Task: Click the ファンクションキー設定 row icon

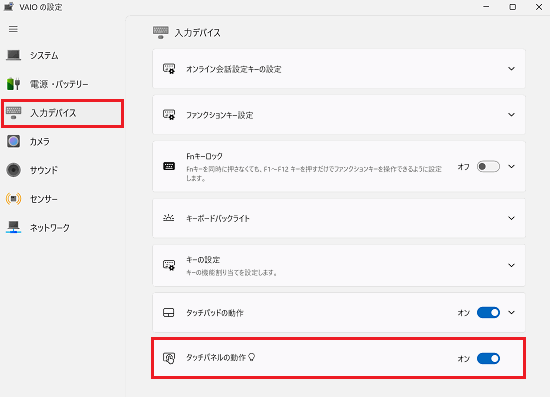Action: coord(169,115)
